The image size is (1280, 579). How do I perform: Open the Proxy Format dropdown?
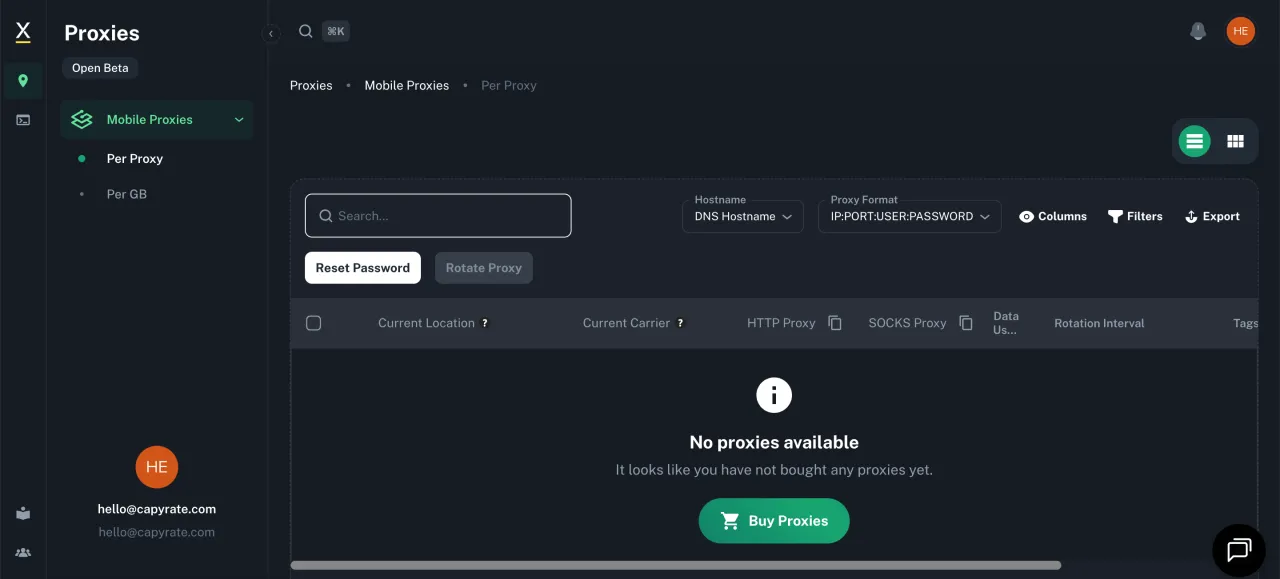[x=909, y=216]
